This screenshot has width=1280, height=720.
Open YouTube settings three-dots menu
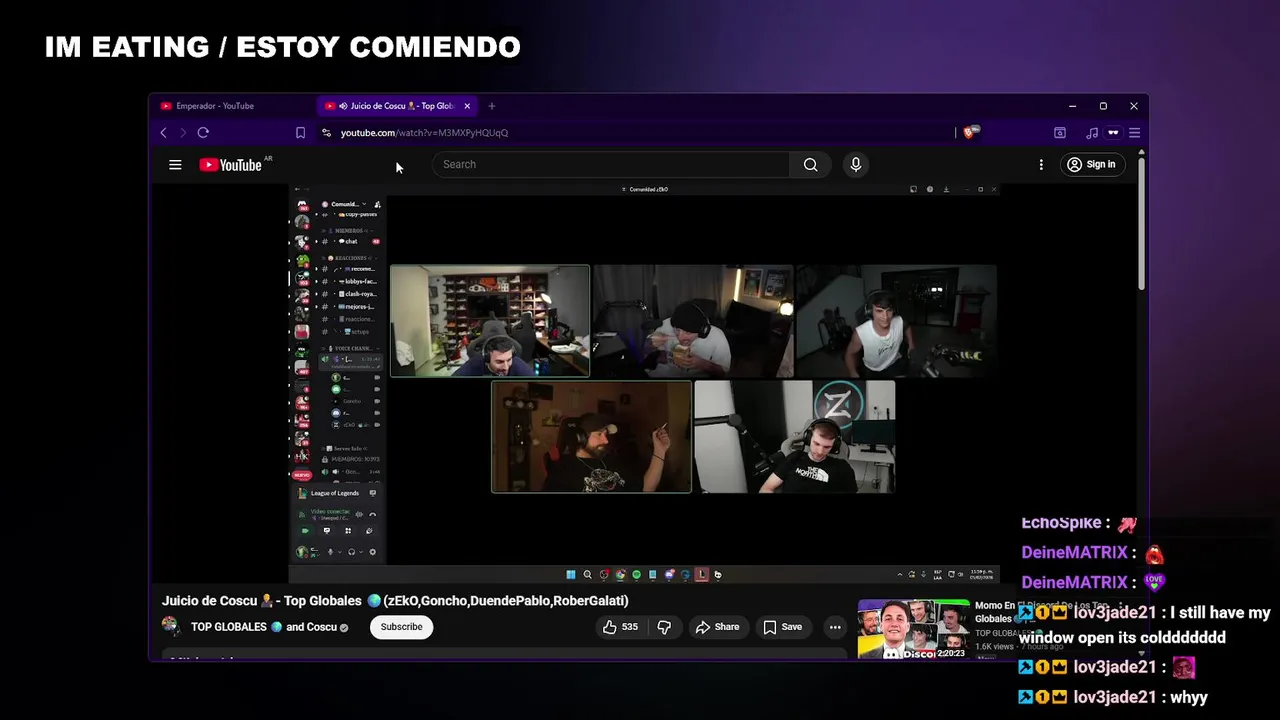(x=1041, y=164)
